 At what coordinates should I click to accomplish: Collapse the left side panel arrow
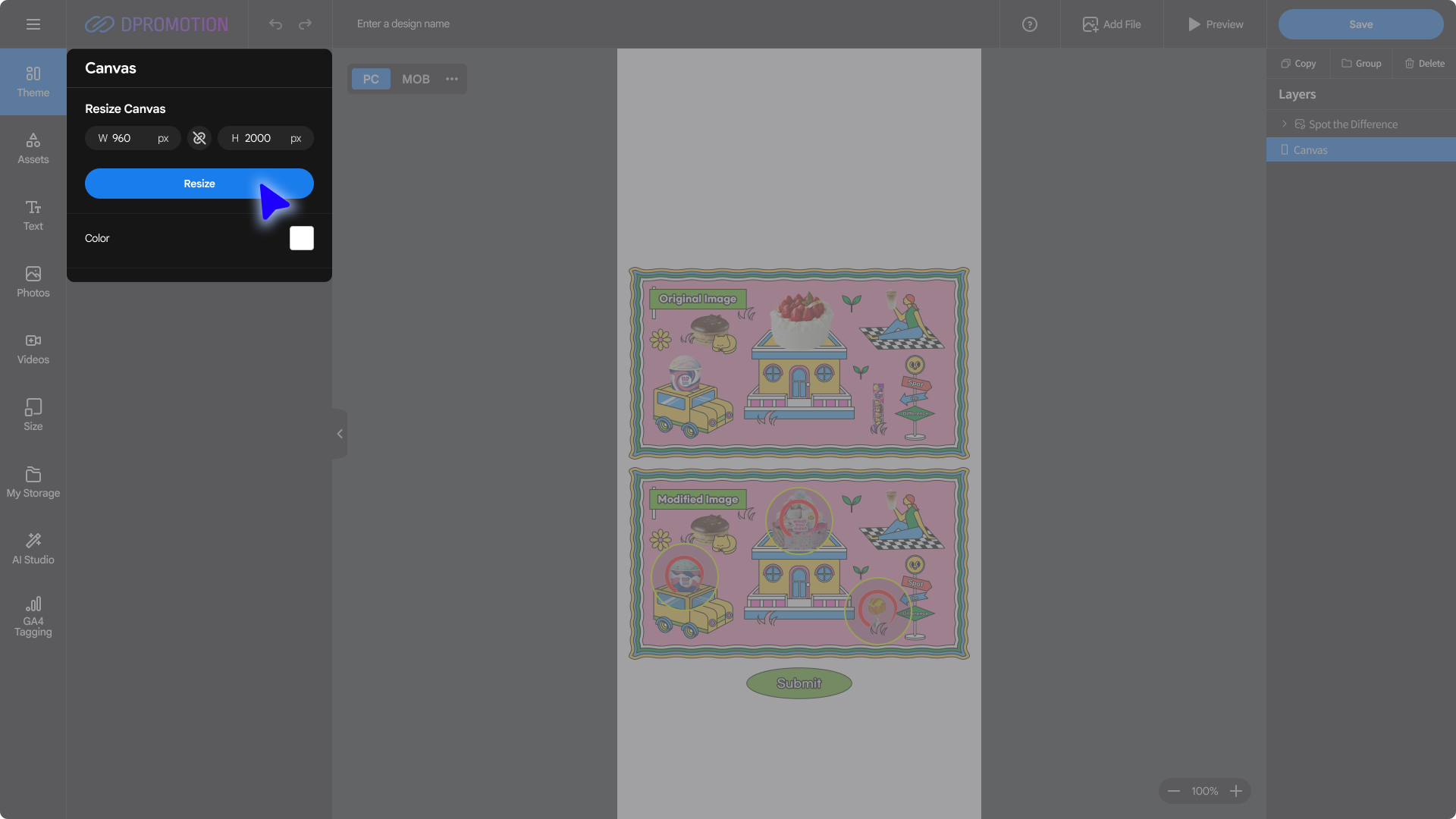pos(340,434)
